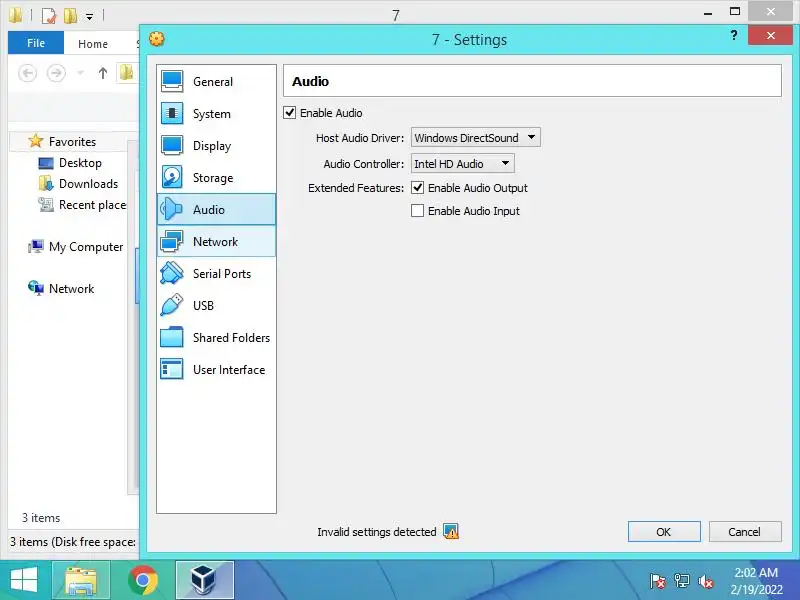This screenshot has height=600, width=800.
Task: Go to the Network settings category
Action: coord(216,241)
